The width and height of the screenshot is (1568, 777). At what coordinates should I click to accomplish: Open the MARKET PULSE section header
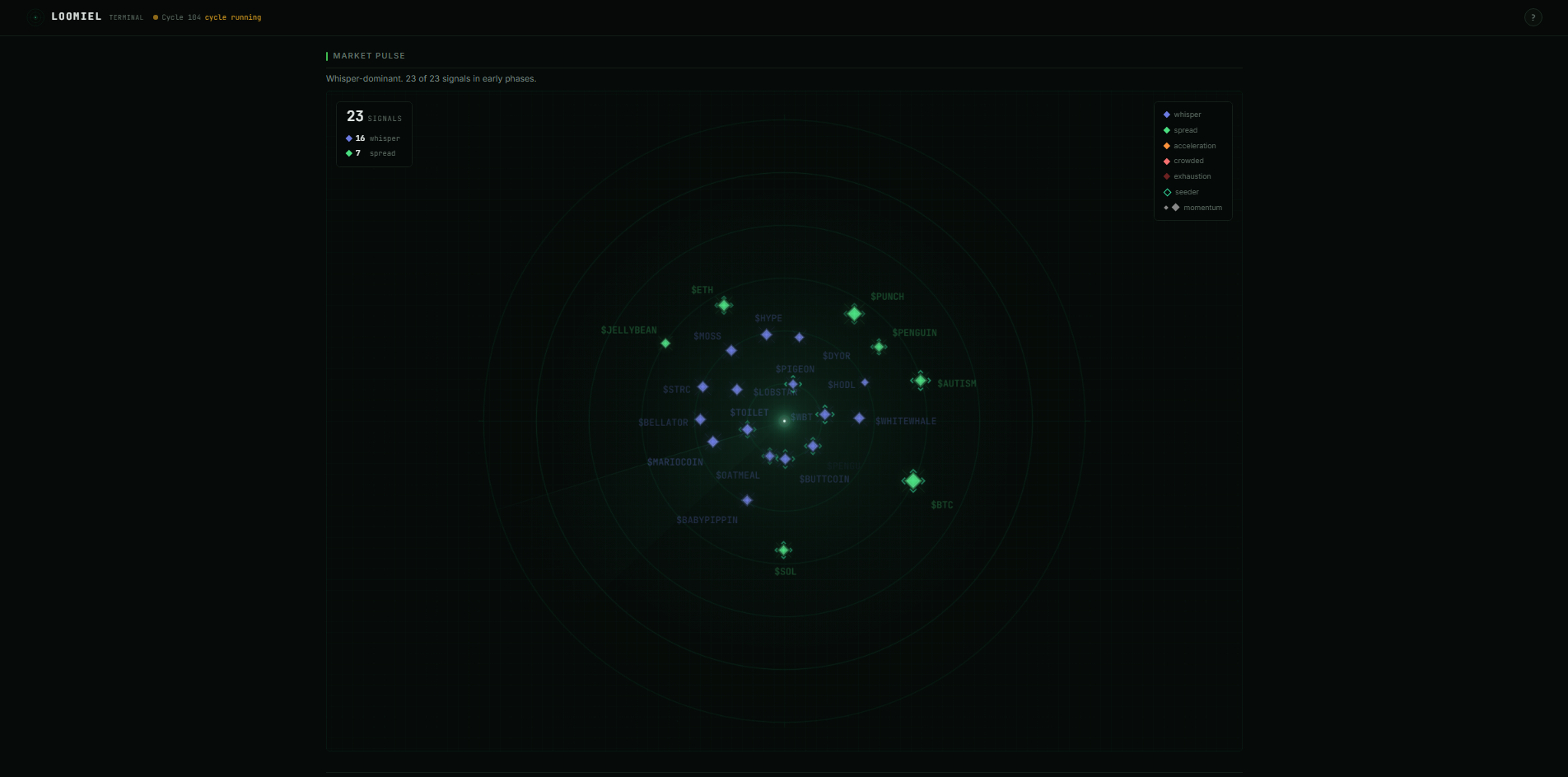click(x=368, y=55)
